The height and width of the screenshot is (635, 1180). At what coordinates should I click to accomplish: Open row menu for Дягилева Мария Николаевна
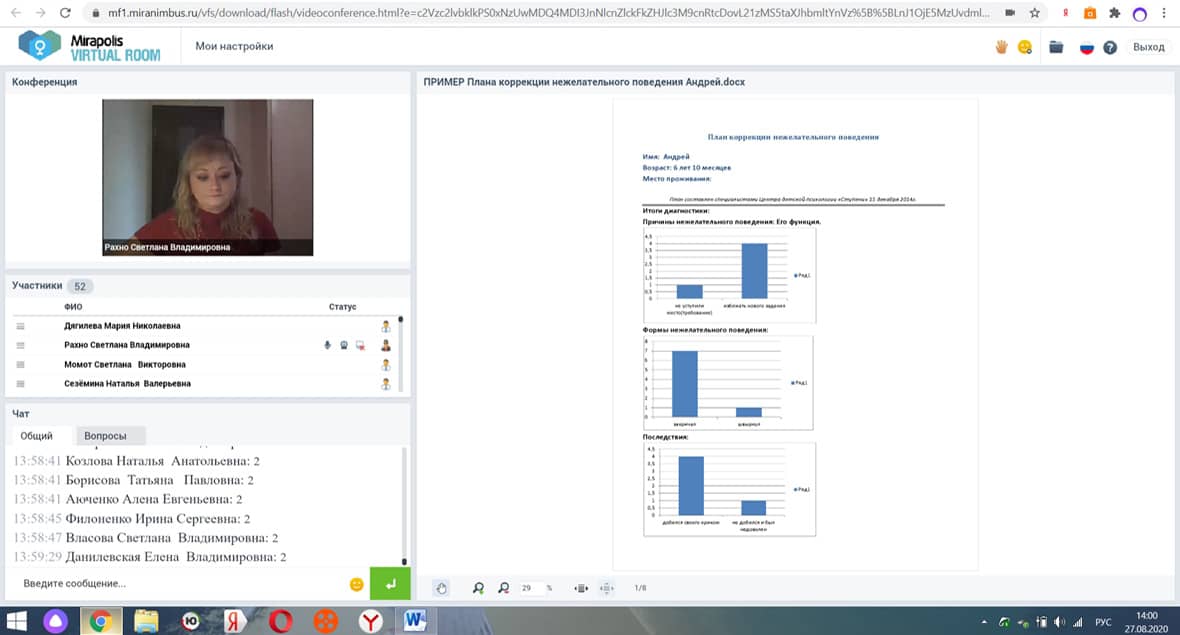point(20,326)
